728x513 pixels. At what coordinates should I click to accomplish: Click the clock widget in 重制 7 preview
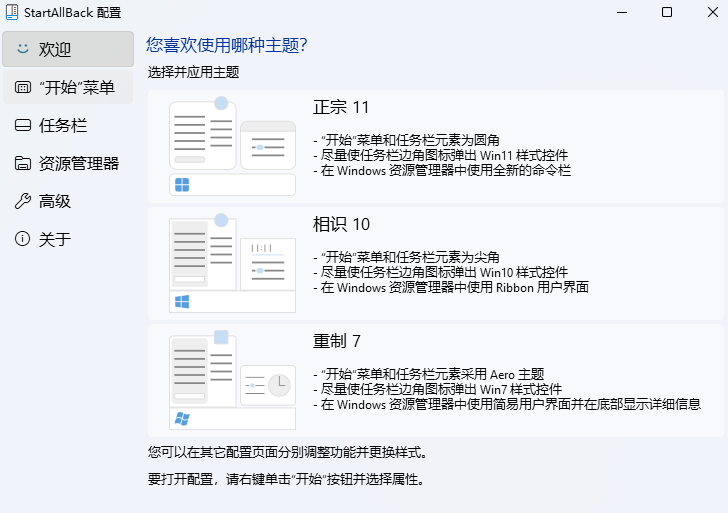[279, 383]
